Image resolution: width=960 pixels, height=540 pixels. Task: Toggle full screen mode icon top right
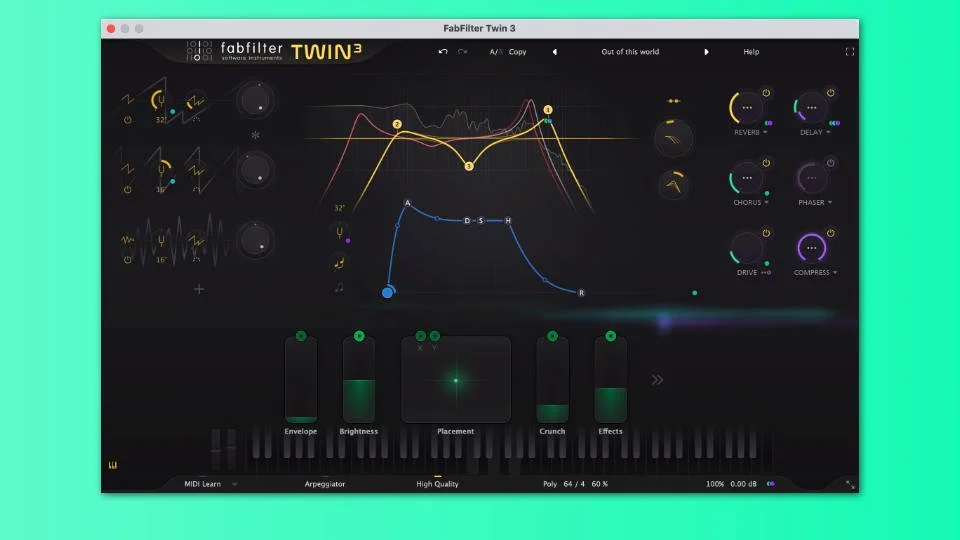point(850,52)
